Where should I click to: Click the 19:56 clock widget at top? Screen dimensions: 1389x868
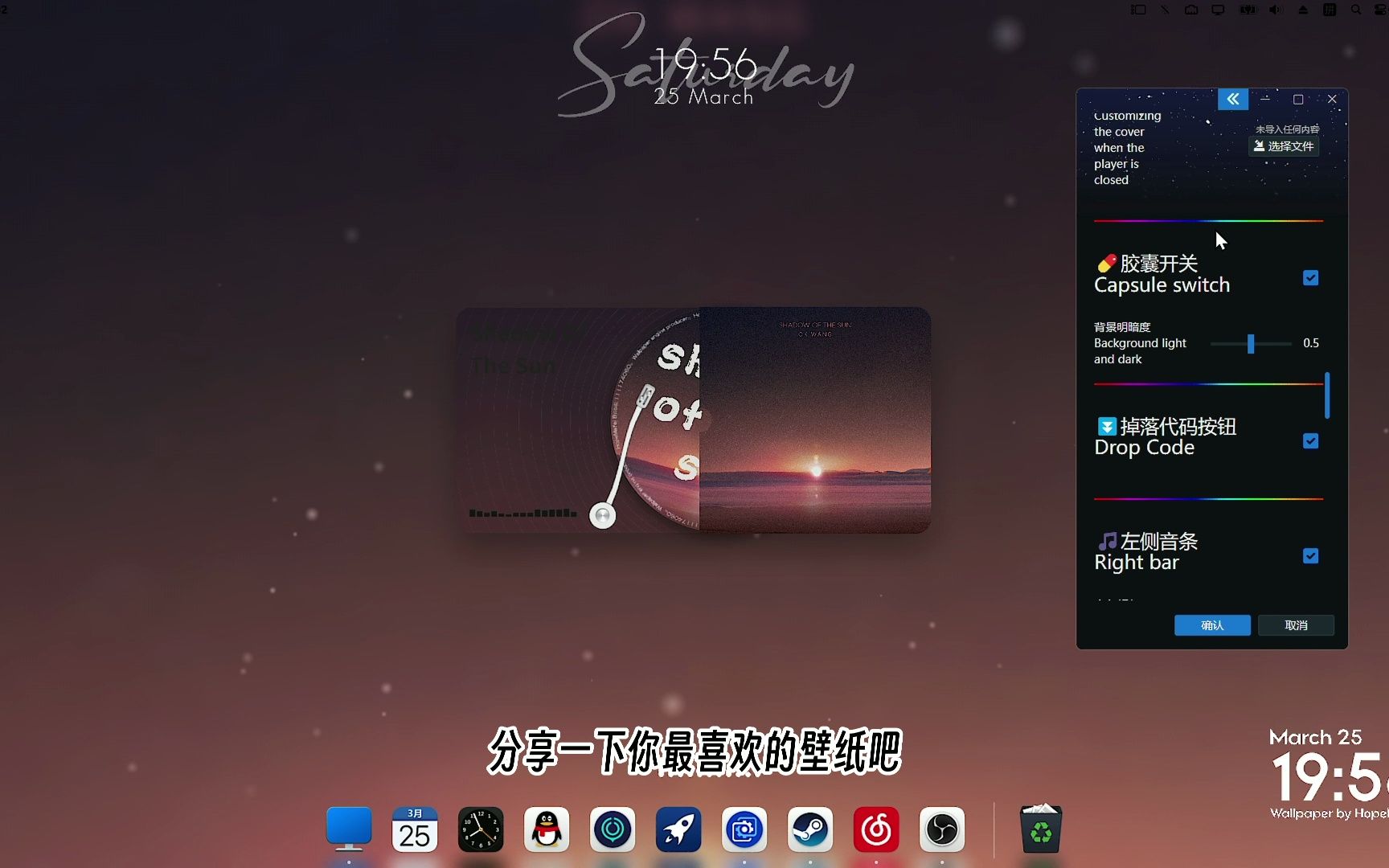tap(706, 63)
